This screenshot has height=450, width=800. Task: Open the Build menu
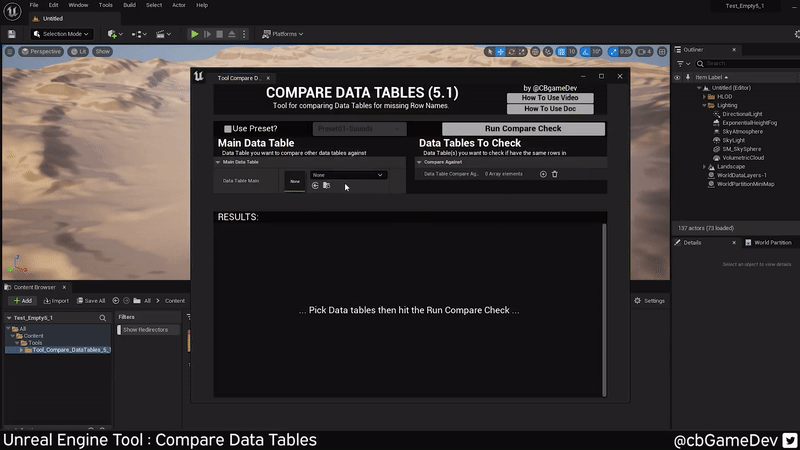coord(129,5)
